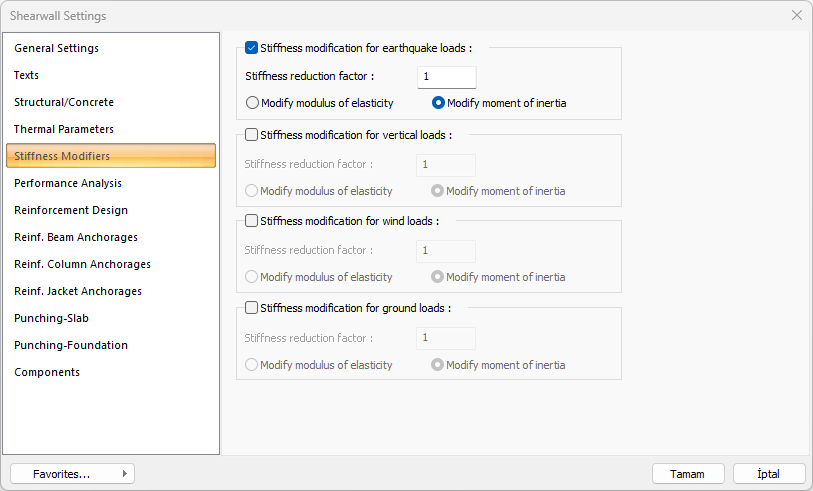Open Structural/Concrete settings

tap(64, 102)
